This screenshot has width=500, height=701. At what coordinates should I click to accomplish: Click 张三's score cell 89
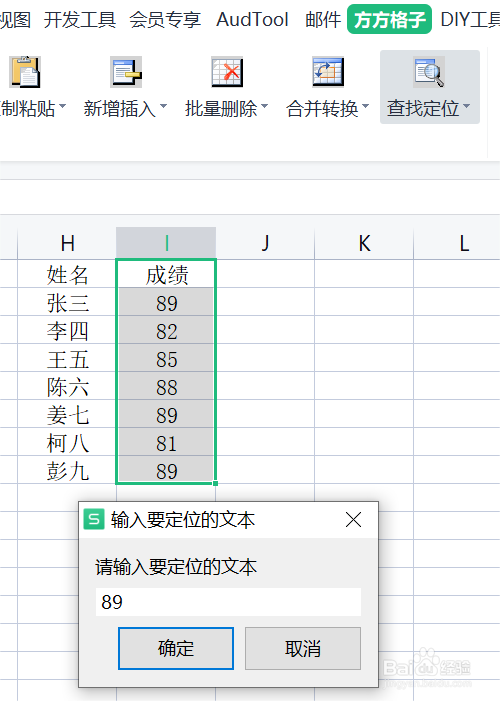click(166, 302)
